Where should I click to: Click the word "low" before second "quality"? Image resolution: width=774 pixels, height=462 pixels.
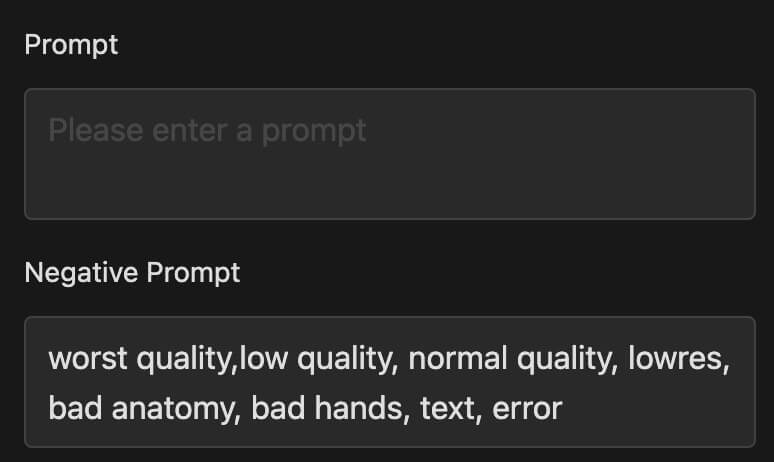click(x=264, y=359)
